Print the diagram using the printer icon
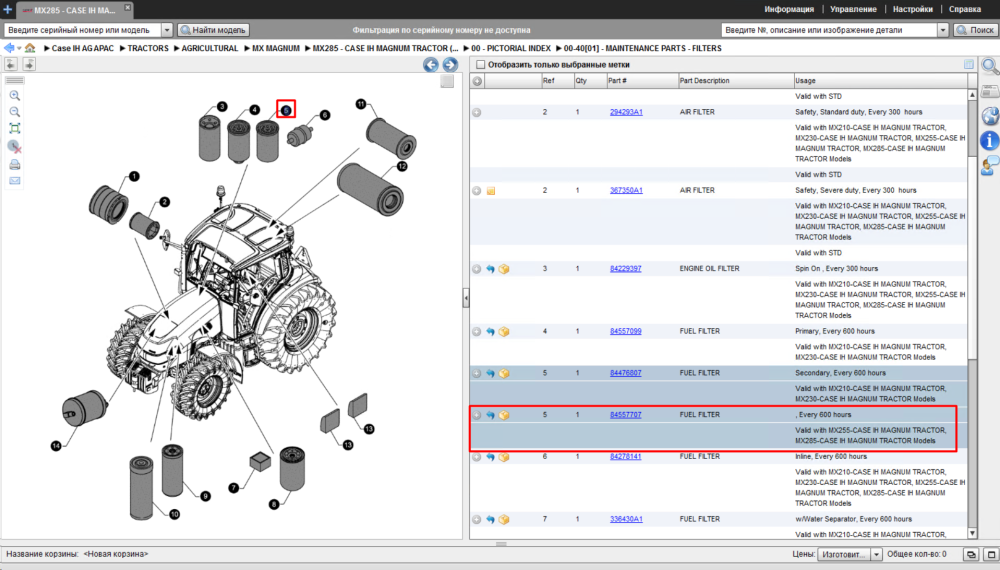Viewport: 1000px width, 570px height. 14,164
